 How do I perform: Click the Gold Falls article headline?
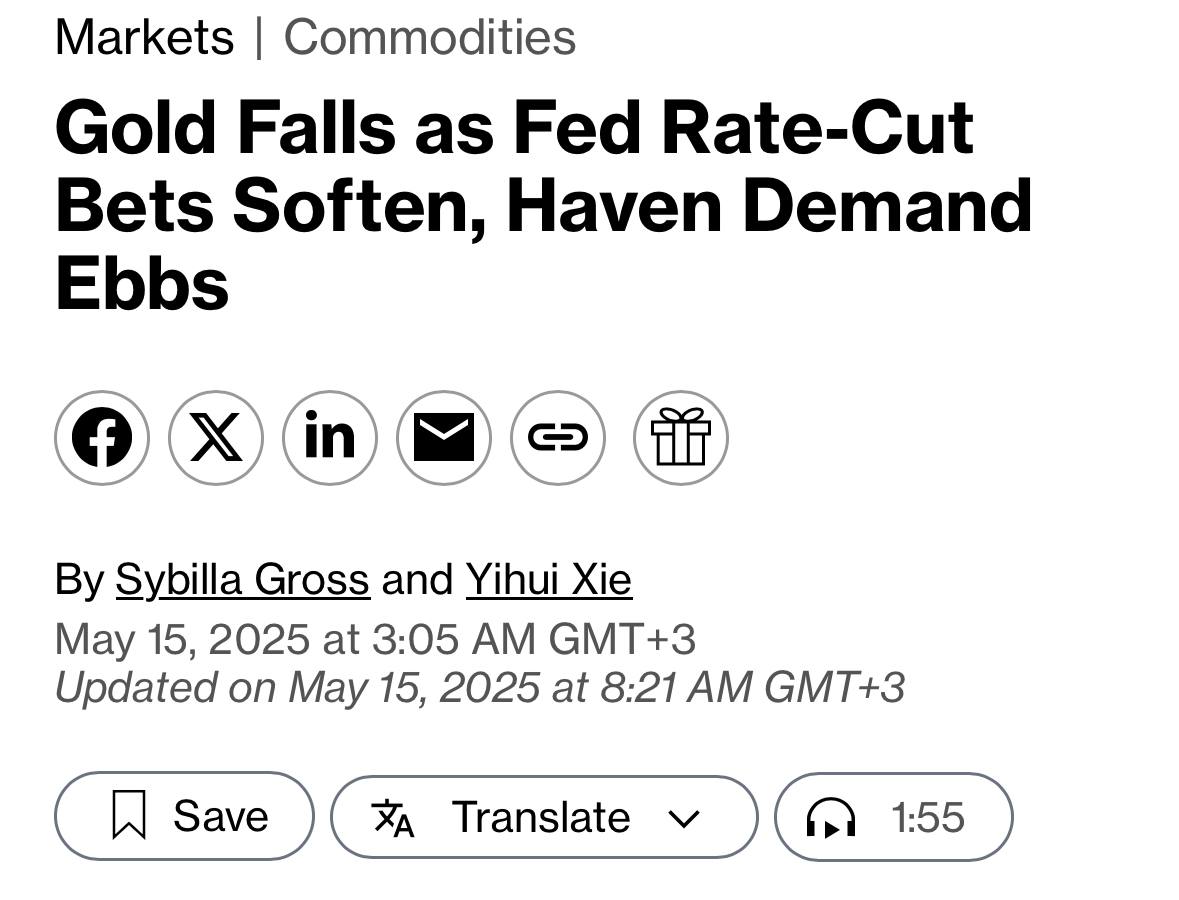tap(544, 205)
